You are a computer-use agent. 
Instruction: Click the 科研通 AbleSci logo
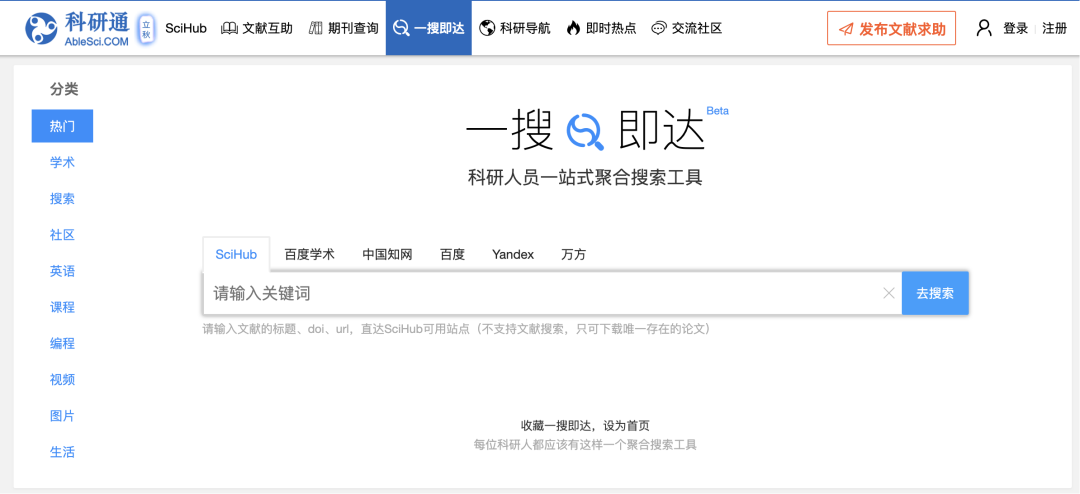coord(78,28)
